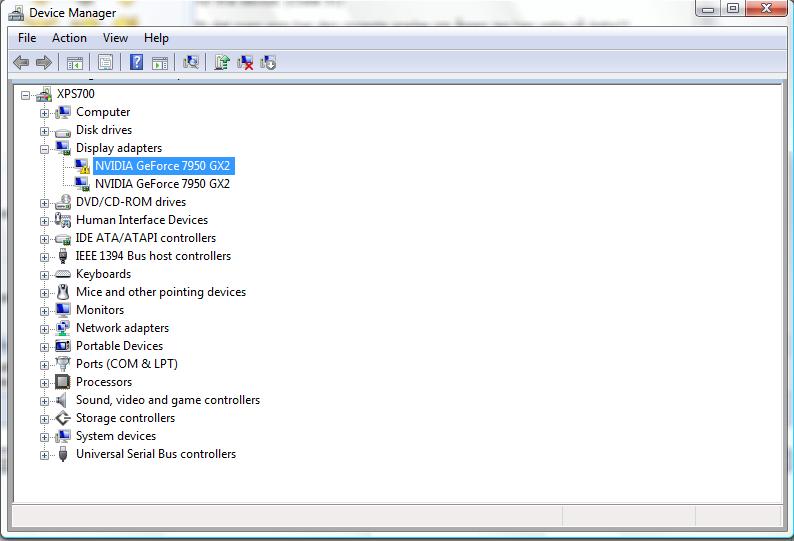The image size is (794, 541).
Task: Click the monitor icon for Monitors
Action: tap(63, 310)
